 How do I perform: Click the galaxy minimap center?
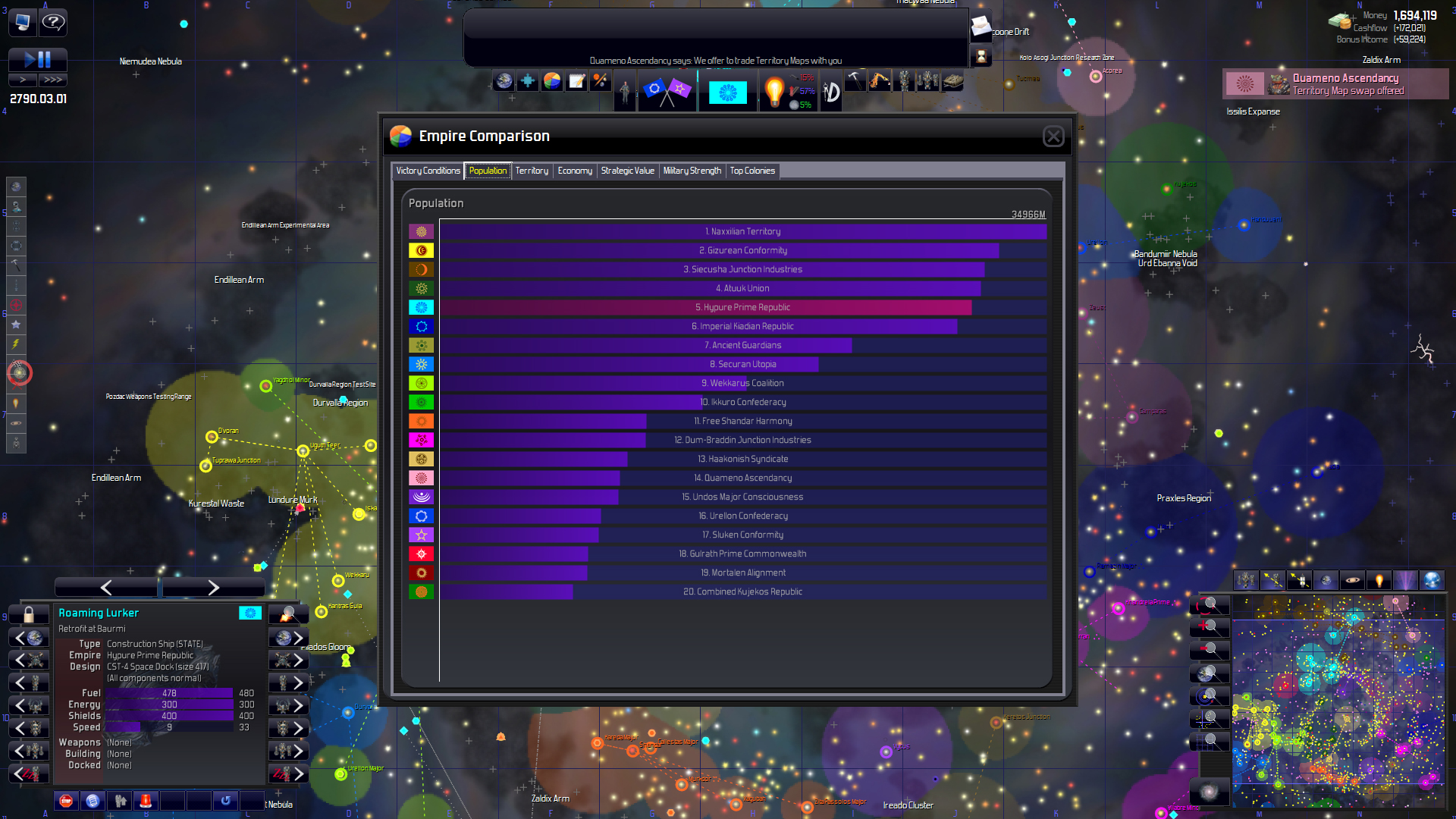point(1338,701)
